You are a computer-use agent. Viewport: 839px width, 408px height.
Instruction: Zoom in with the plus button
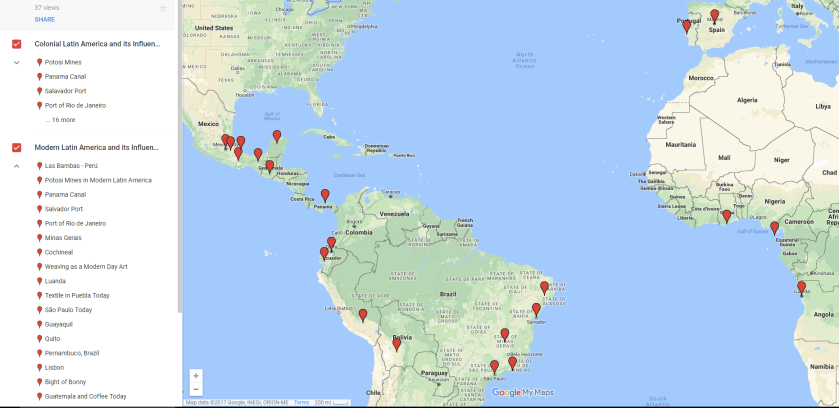[196, 376]
